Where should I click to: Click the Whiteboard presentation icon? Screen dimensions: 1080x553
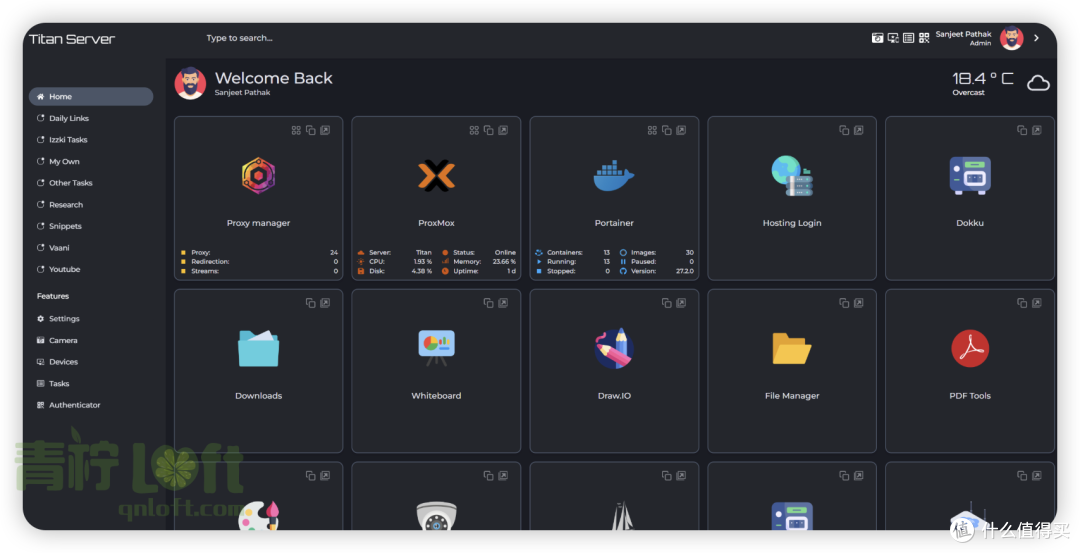[436, 348]
